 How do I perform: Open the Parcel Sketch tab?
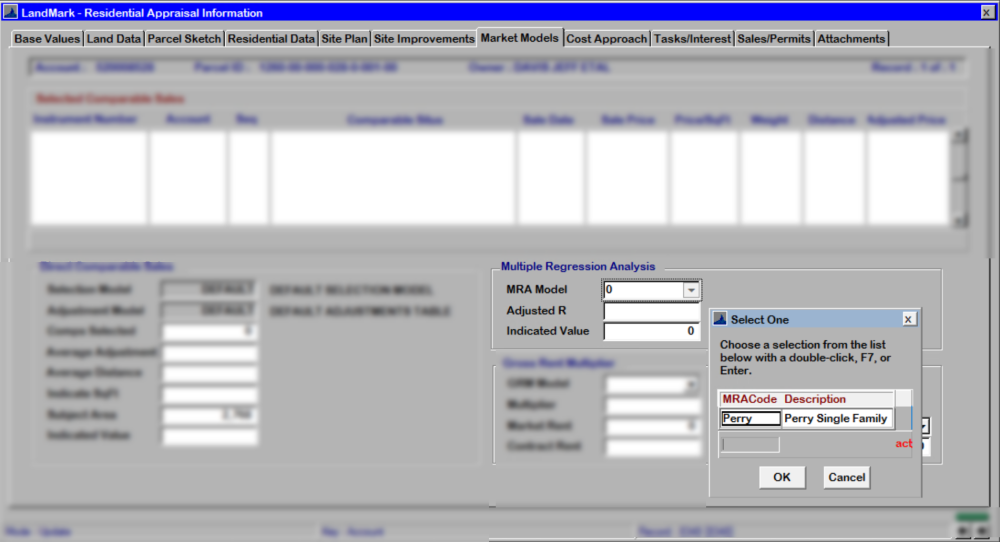tap(184, 39)
